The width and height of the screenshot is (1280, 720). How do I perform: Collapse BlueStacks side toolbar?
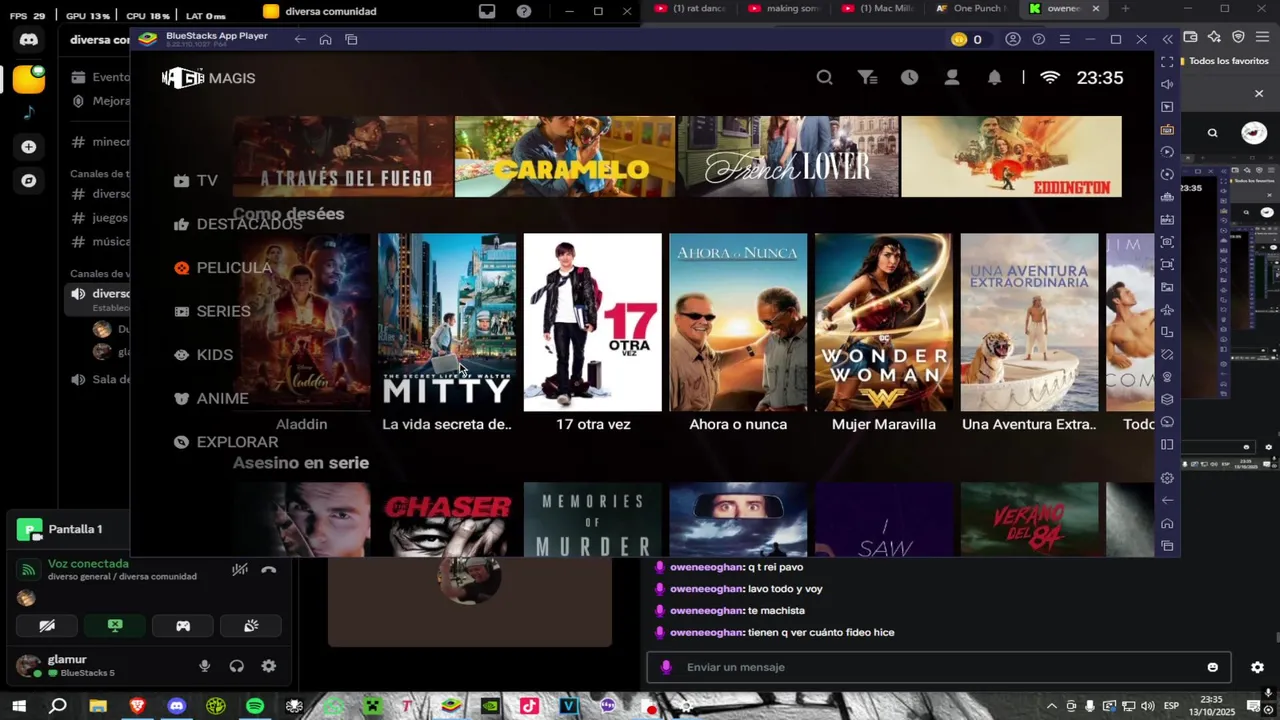tap(1167, 39)
